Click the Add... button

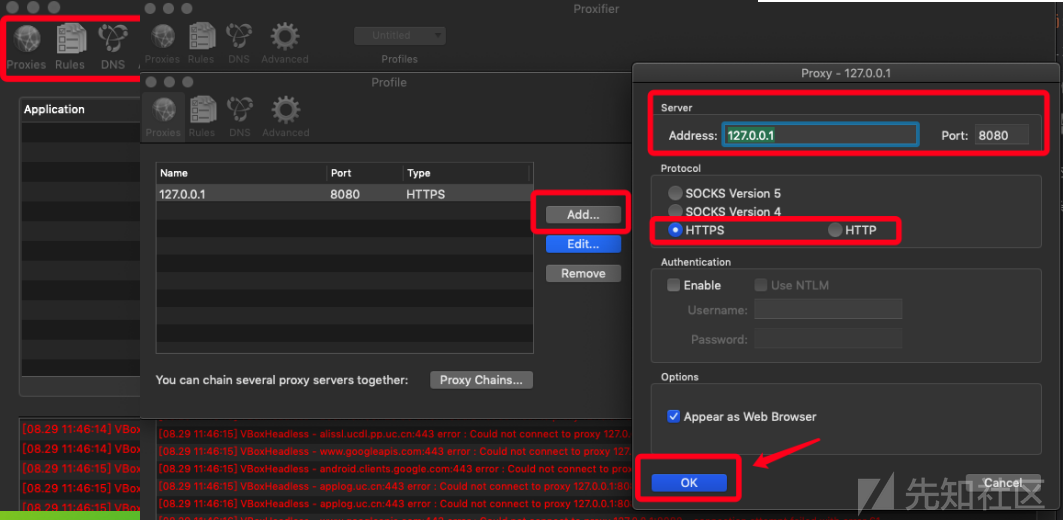[x=583, y=214]
